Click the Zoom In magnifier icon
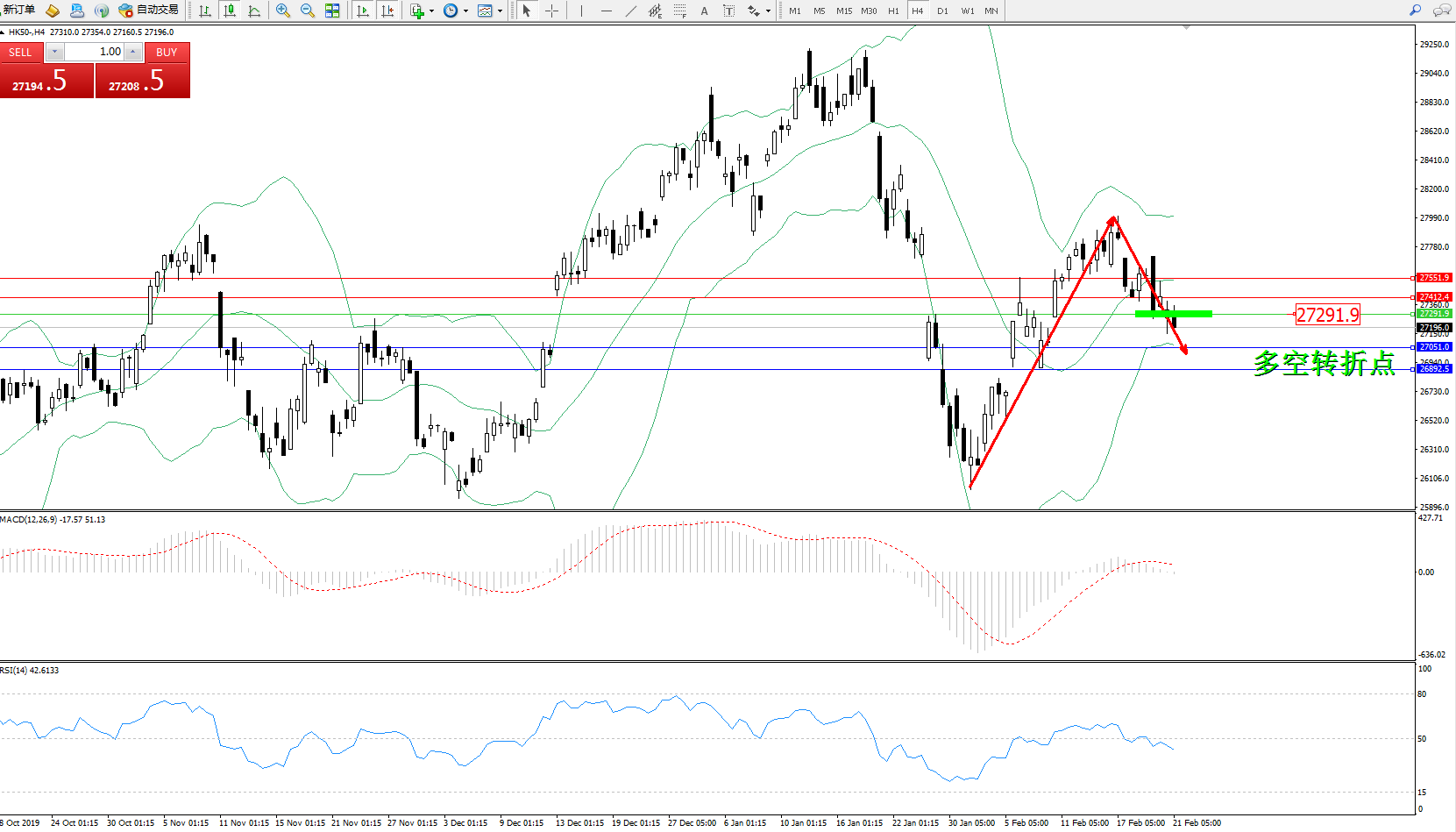The height and width of the screenshot is (832, 1456). point(282,11)
